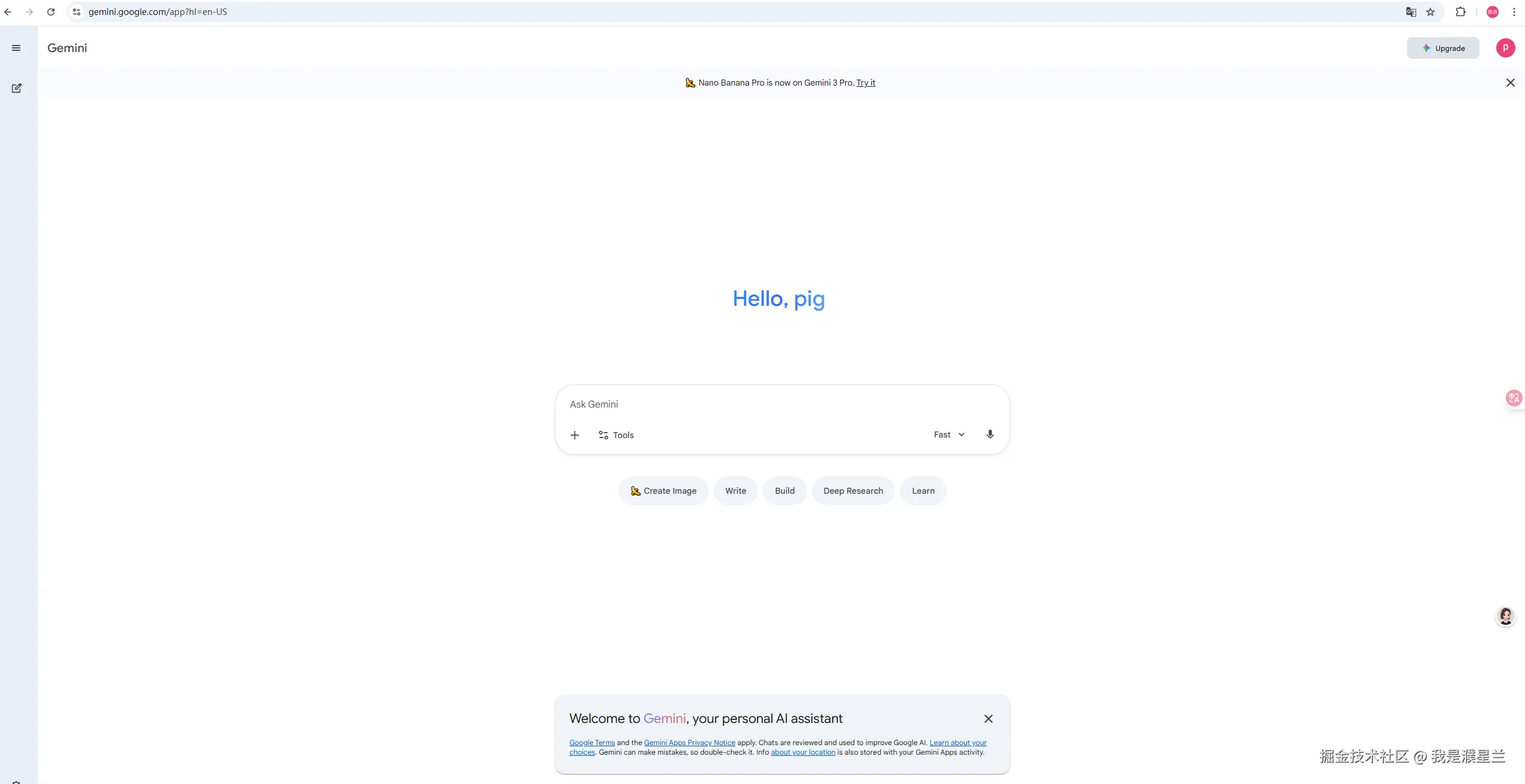Select the Create Image suggestion chip
The width and height of the screenshot is (1525, 784).
point(663,491)
